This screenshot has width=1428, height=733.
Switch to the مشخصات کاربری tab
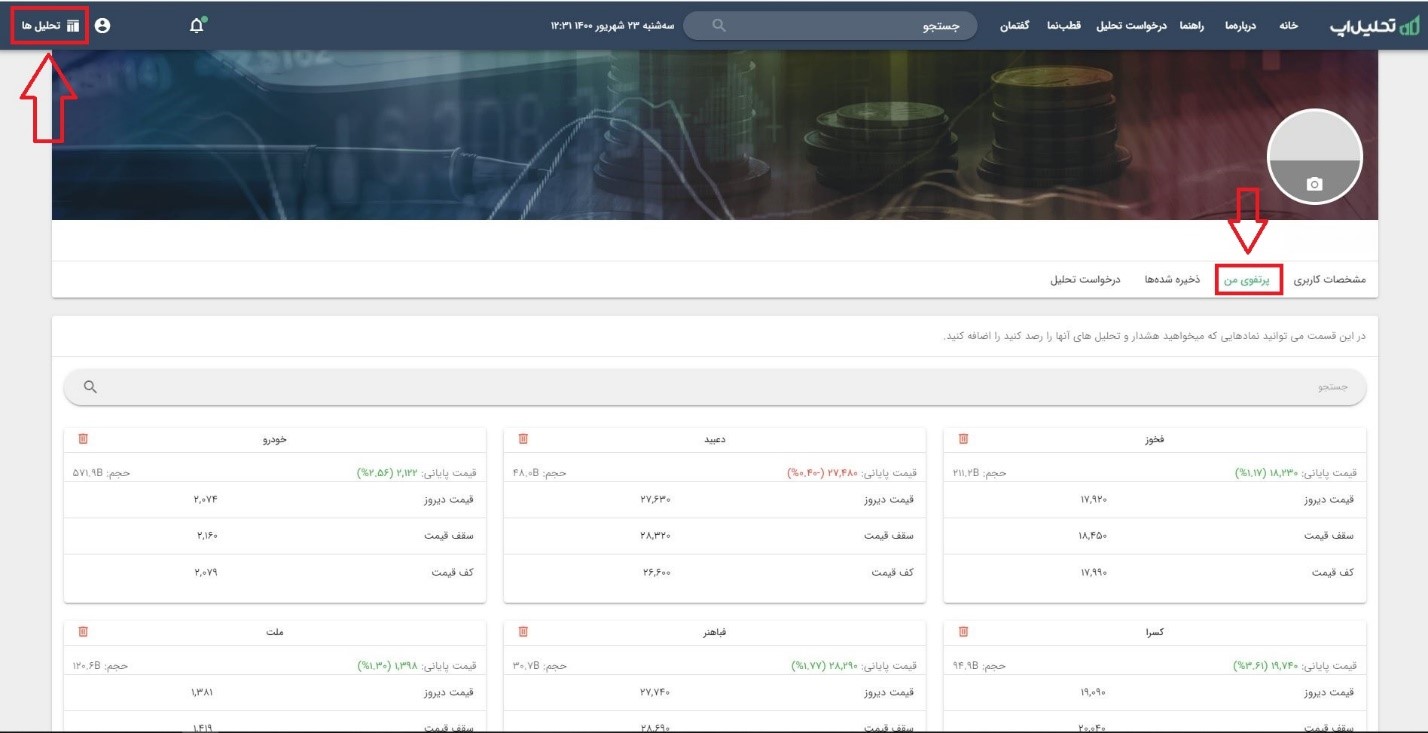tap(1330, 280)
